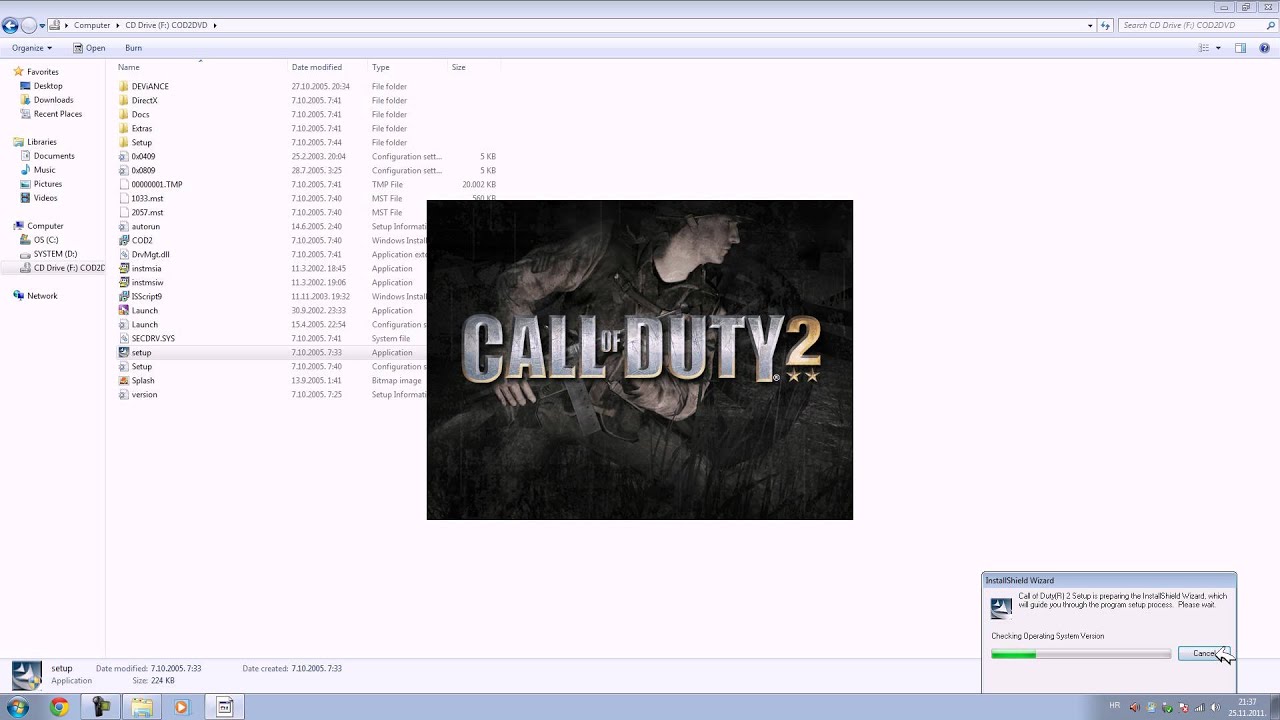The width and height of the screenshot is (1280, 720).
Task: Select the instmsiw application
Action: (x=147, y=282)
